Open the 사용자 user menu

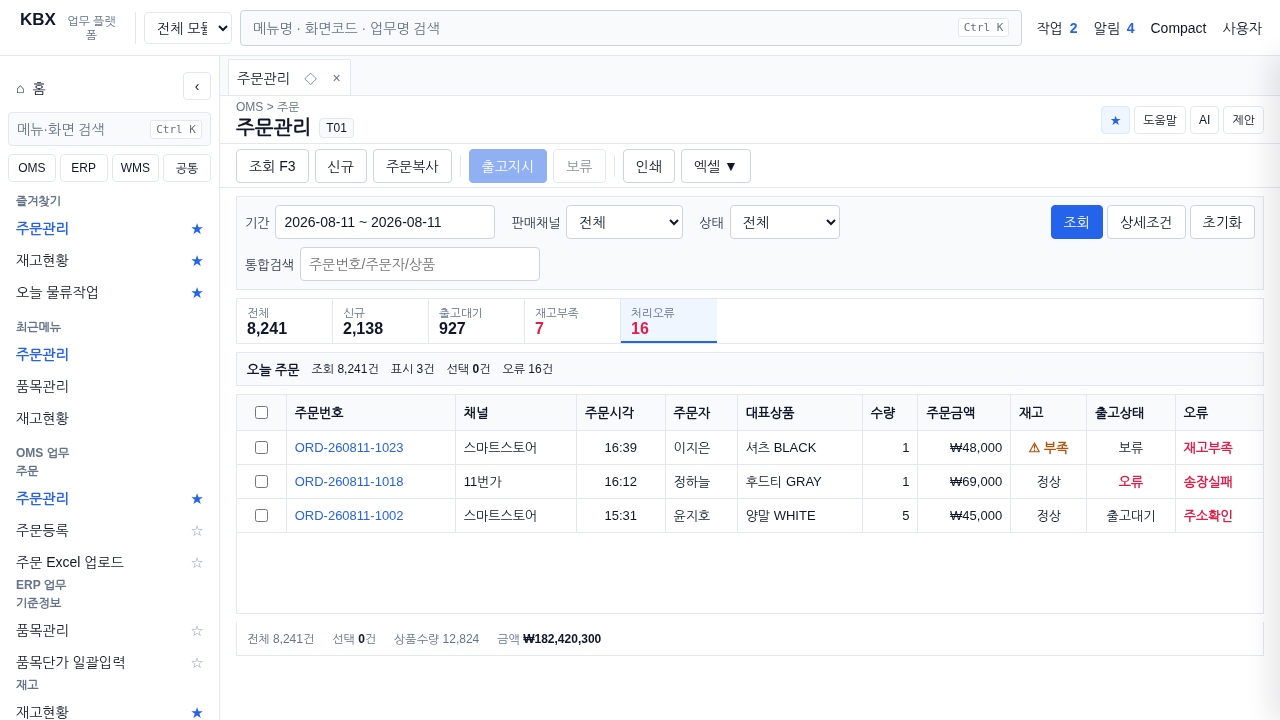pos(1242,28)
